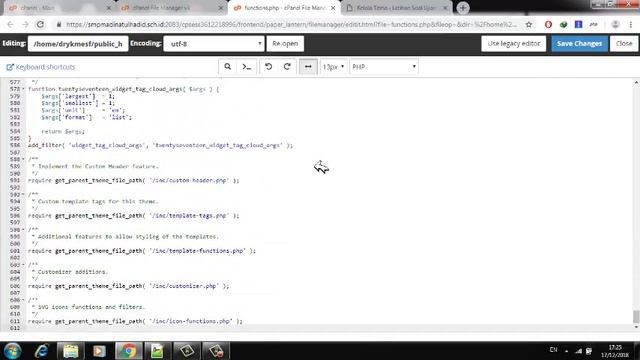Viewport: 640px width, 360px height.
Task: Click the green extension icon in toolbar
Action: click(563, 25)
